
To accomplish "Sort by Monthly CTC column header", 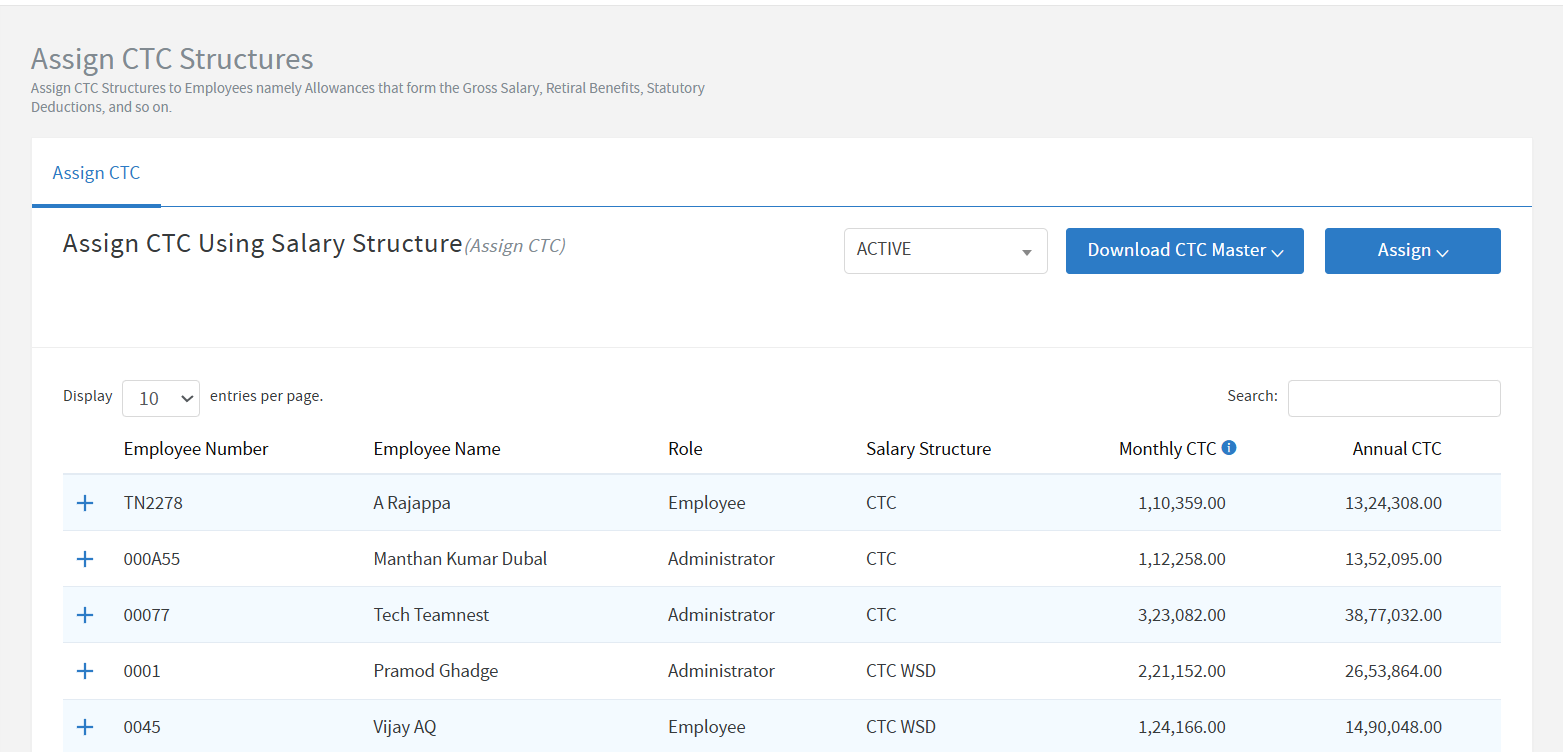I will click(x=1167, y=449).
